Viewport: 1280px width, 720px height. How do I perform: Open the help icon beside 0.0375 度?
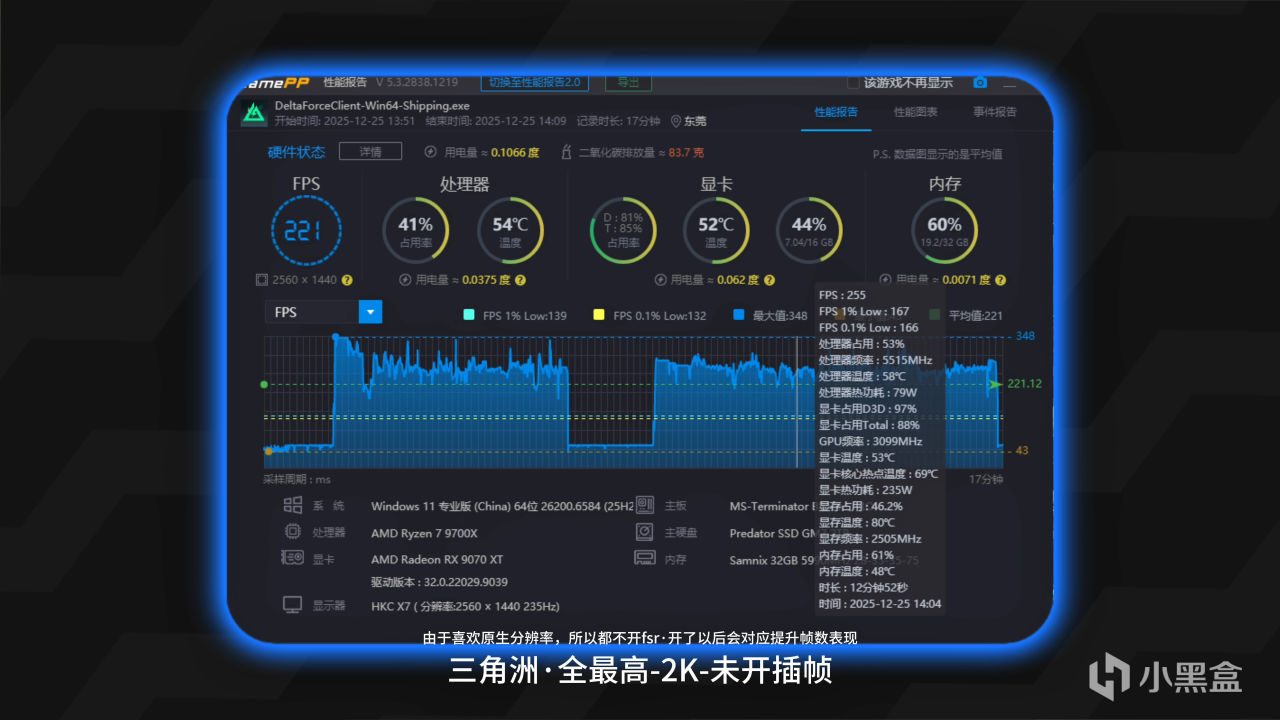pyautogui.click(x=520, y=280)
